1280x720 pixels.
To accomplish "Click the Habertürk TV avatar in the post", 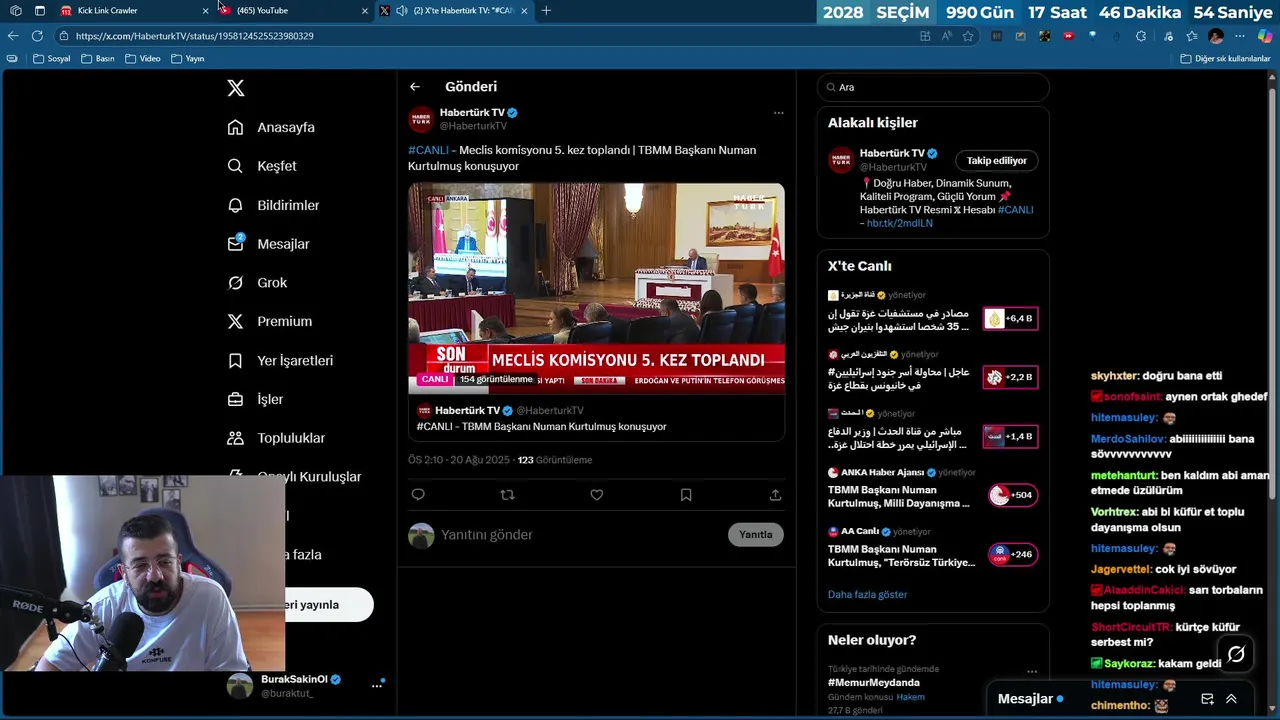I will point(421,119).
